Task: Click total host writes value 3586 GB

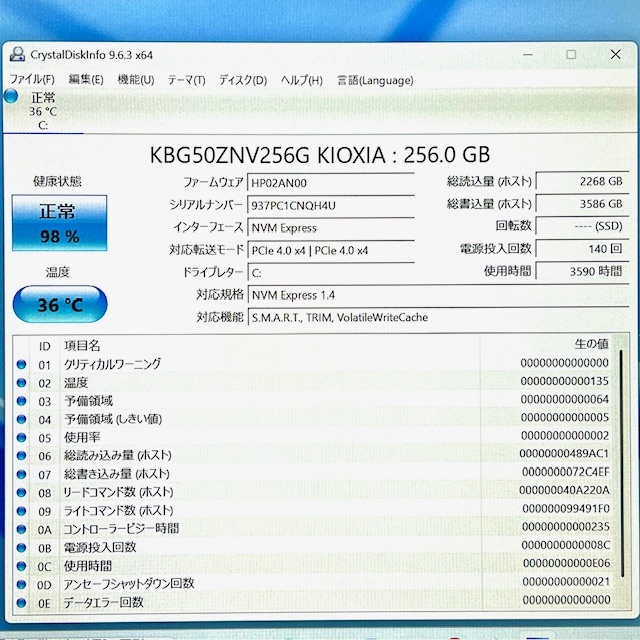Action: click(582, 204)
